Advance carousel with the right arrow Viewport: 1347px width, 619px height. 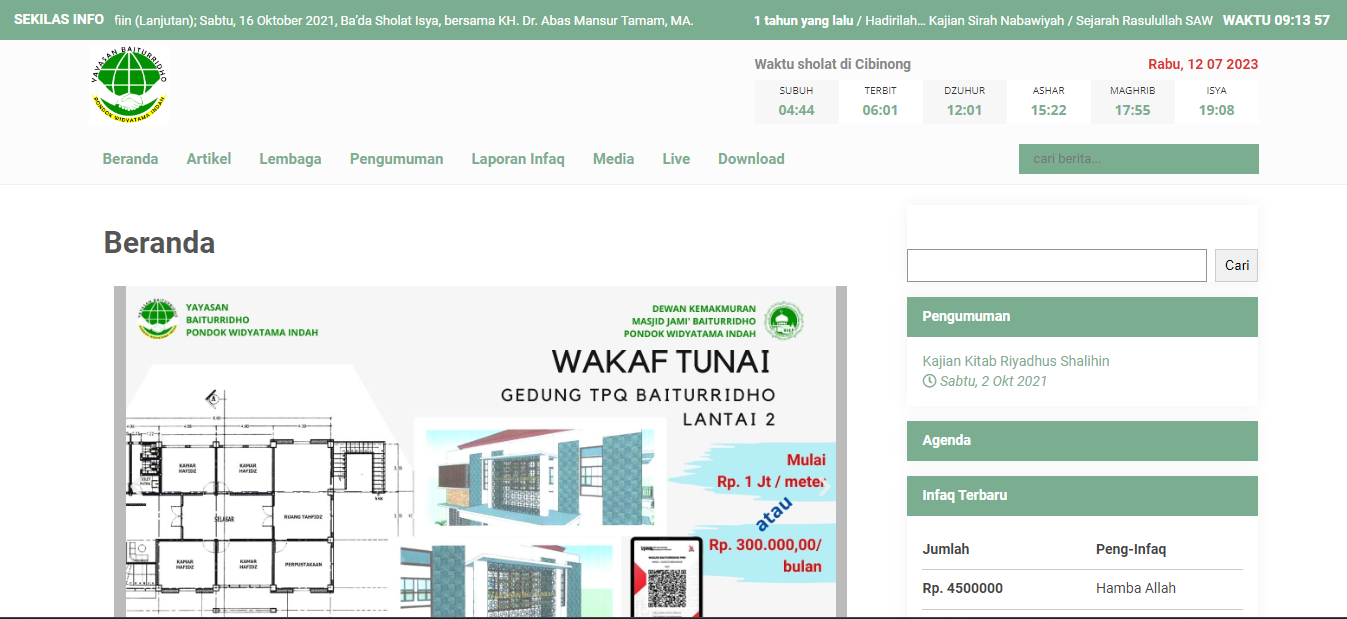pos(823,487)
